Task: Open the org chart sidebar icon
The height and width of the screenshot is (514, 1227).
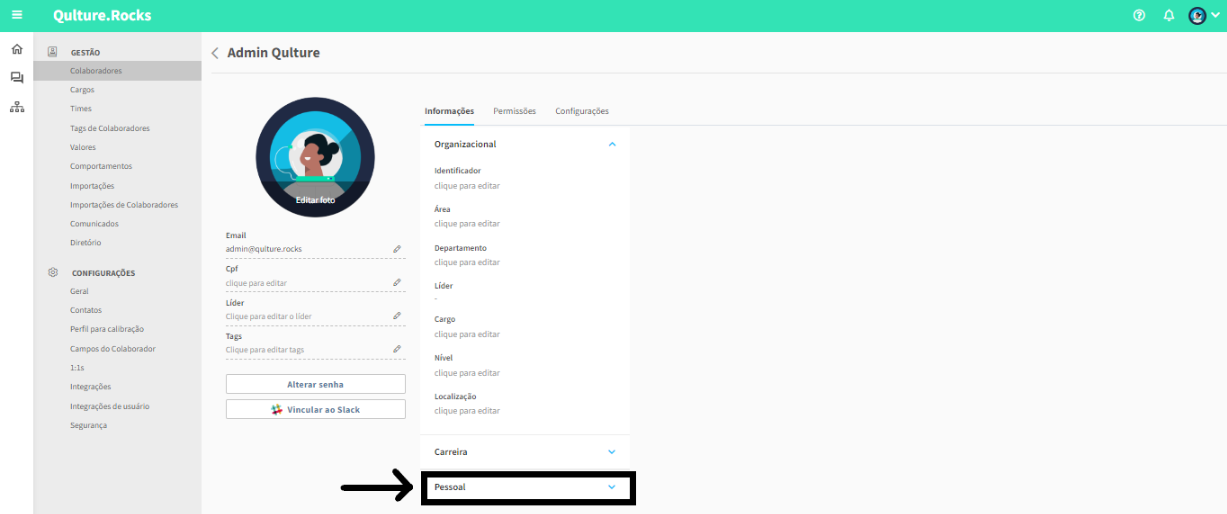Action: (16, 107)
